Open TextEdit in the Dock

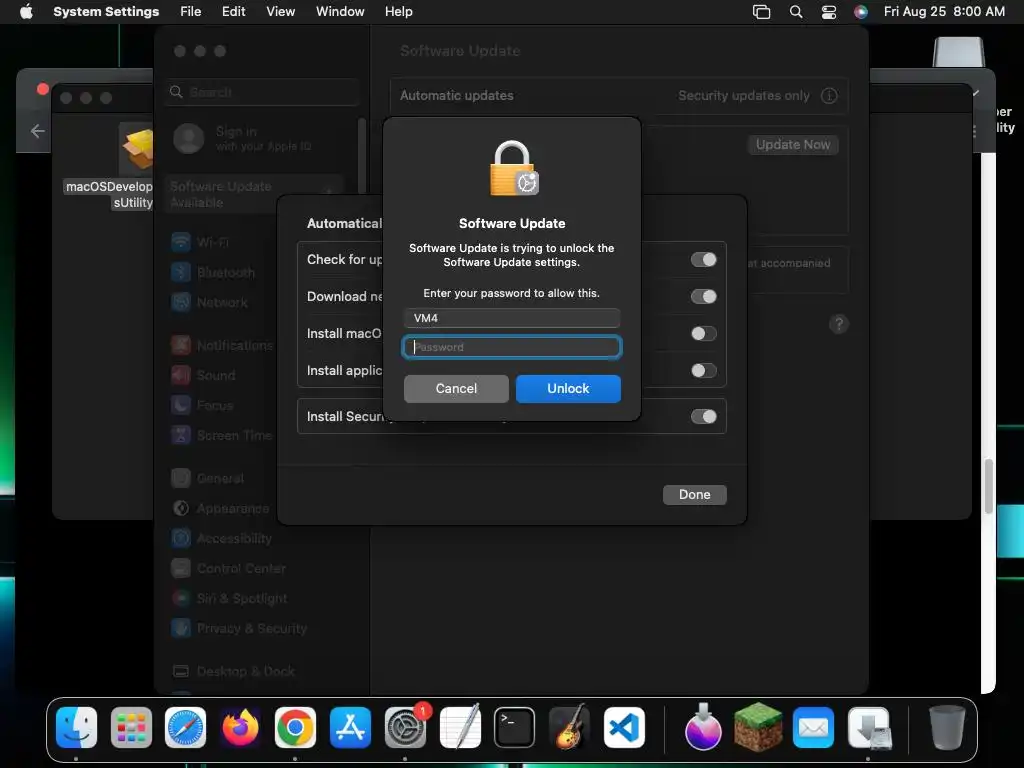pos(460,728)
